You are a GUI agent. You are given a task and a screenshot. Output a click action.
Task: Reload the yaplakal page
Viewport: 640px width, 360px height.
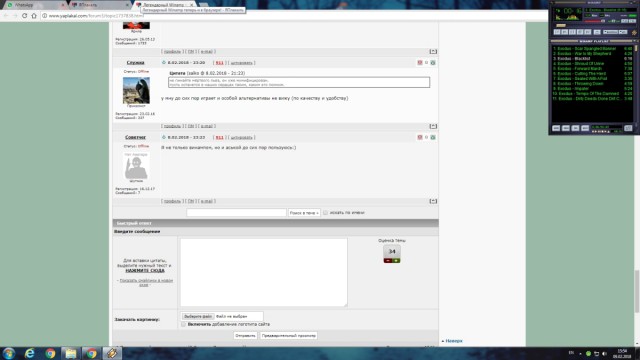click(24, 16)
